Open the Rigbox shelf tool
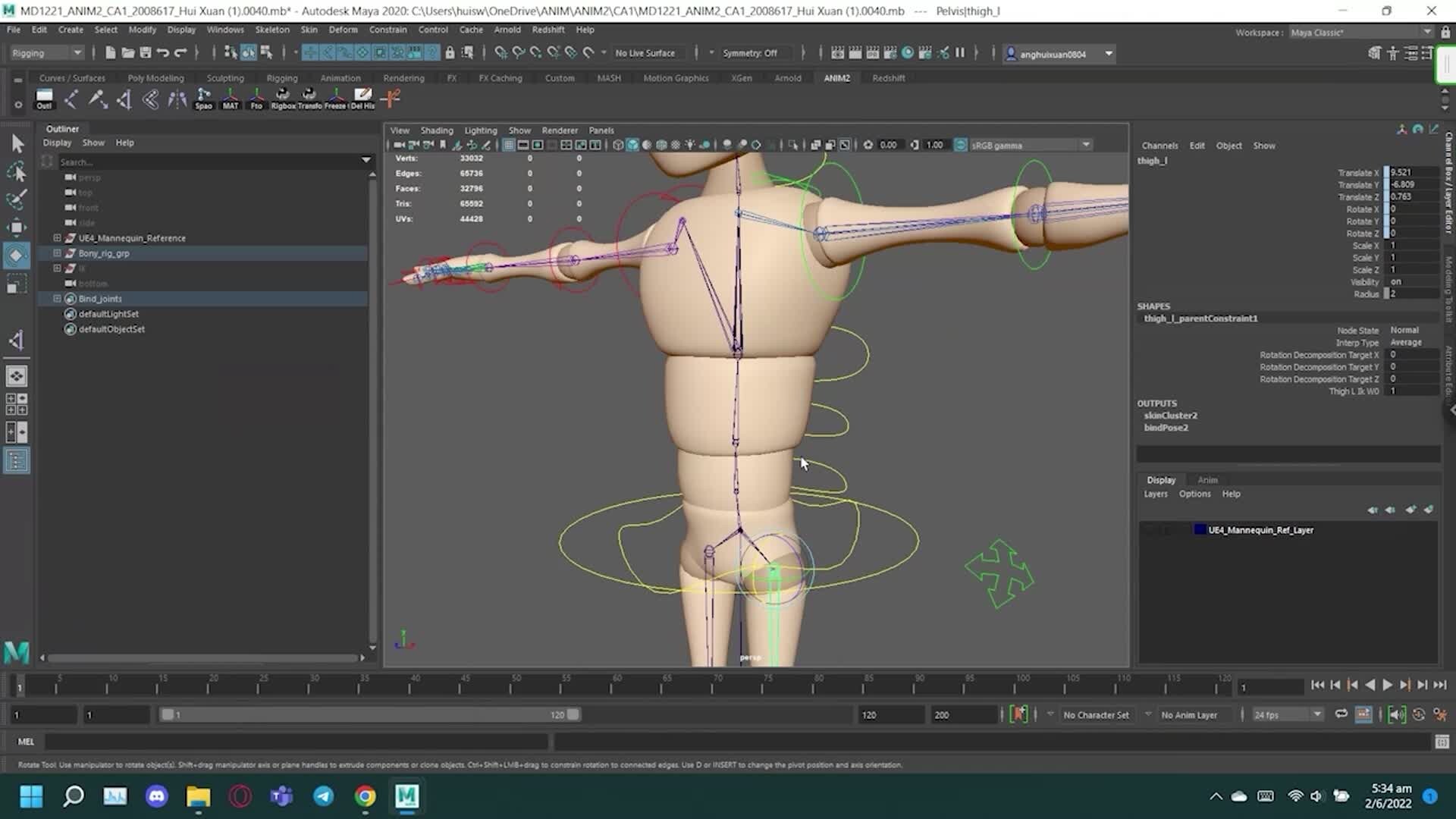 pos(283,99)
